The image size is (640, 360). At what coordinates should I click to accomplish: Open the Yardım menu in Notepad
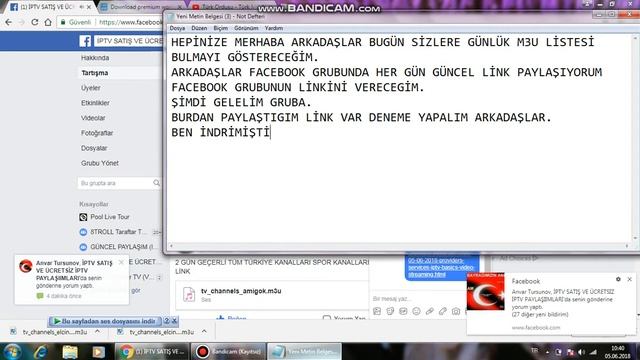coord(273,28)
